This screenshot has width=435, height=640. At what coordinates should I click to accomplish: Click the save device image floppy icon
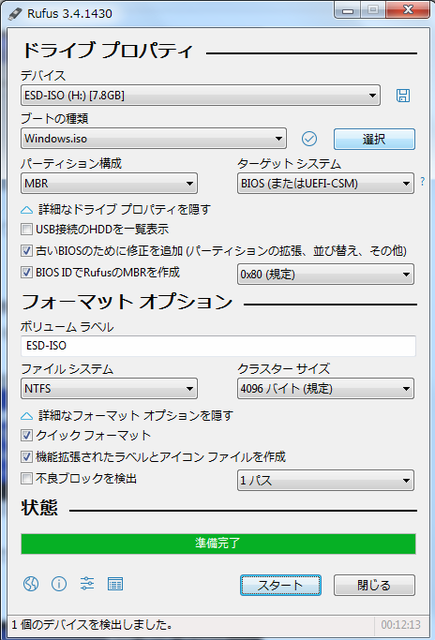(x=403, y=96)
